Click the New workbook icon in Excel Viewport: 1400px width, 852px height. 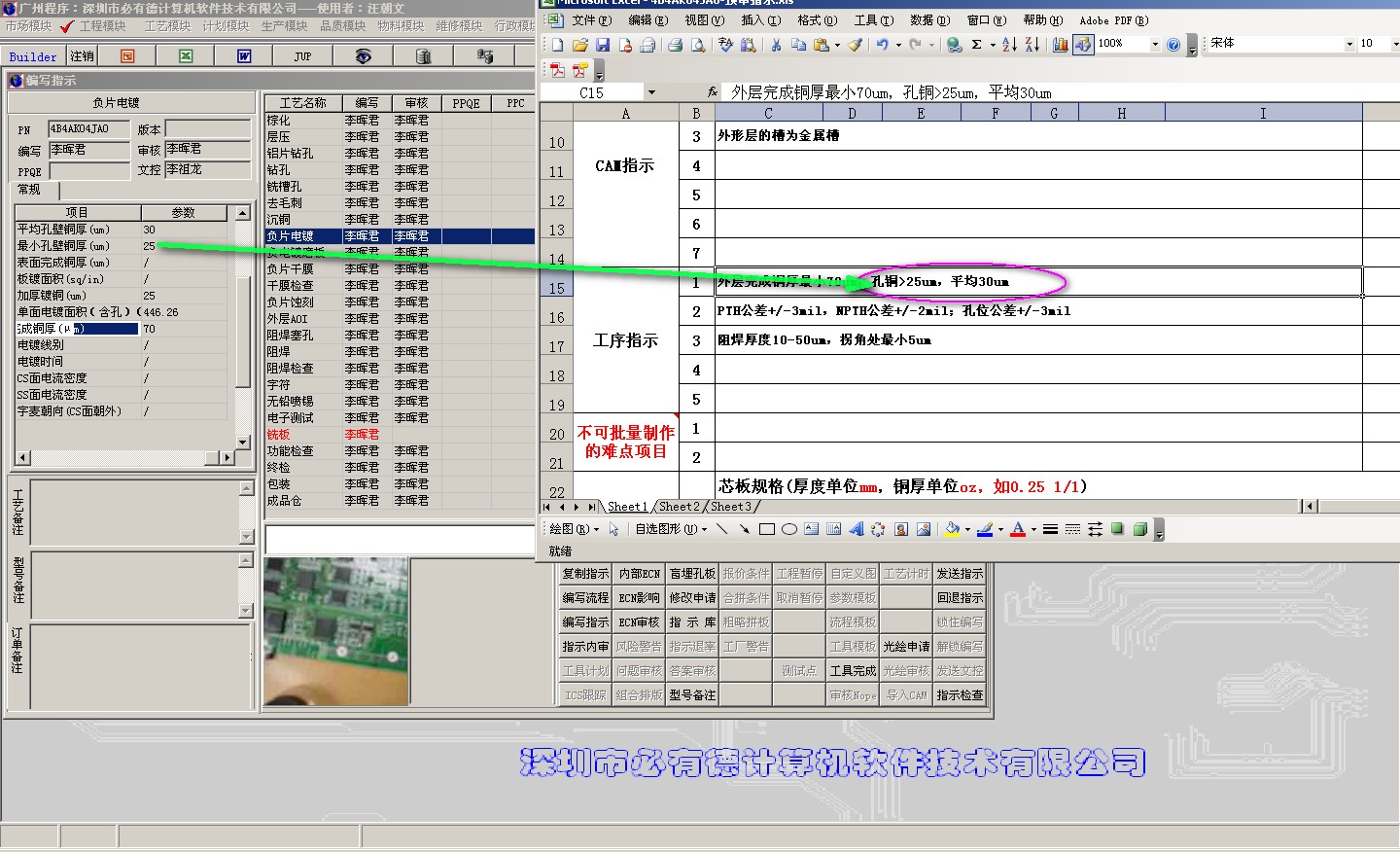(x=558, y=44)
